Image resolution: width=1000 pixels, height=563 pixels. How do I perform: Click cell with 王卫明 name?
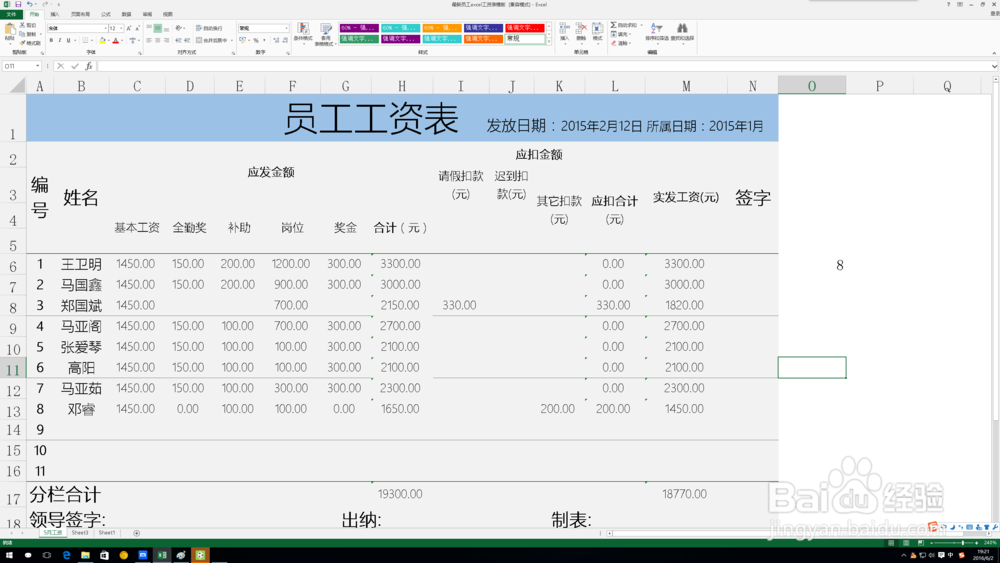(81, 264)
